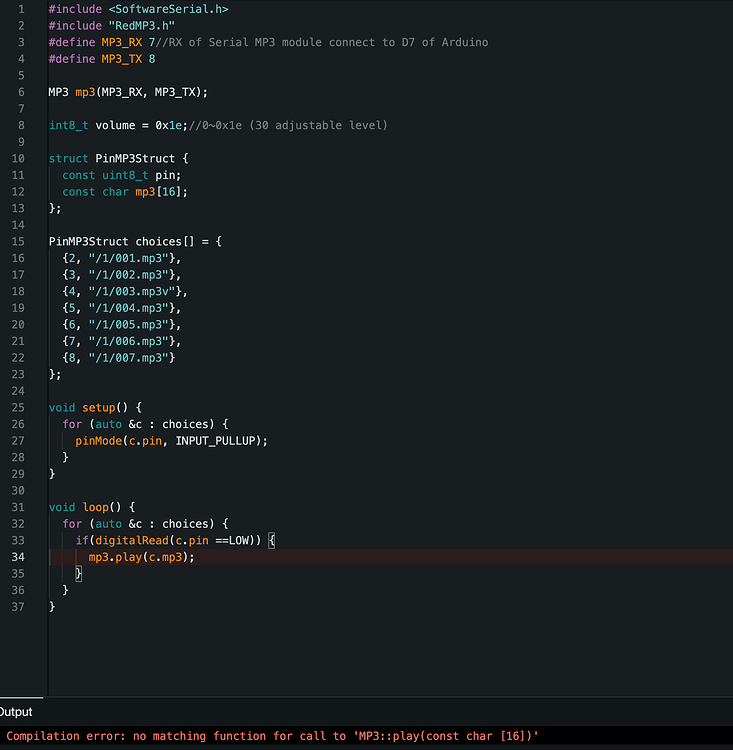This screenshot has width=733, height=750.
Task: Click line number 34 in the gutter
Action: pos(18,557)
